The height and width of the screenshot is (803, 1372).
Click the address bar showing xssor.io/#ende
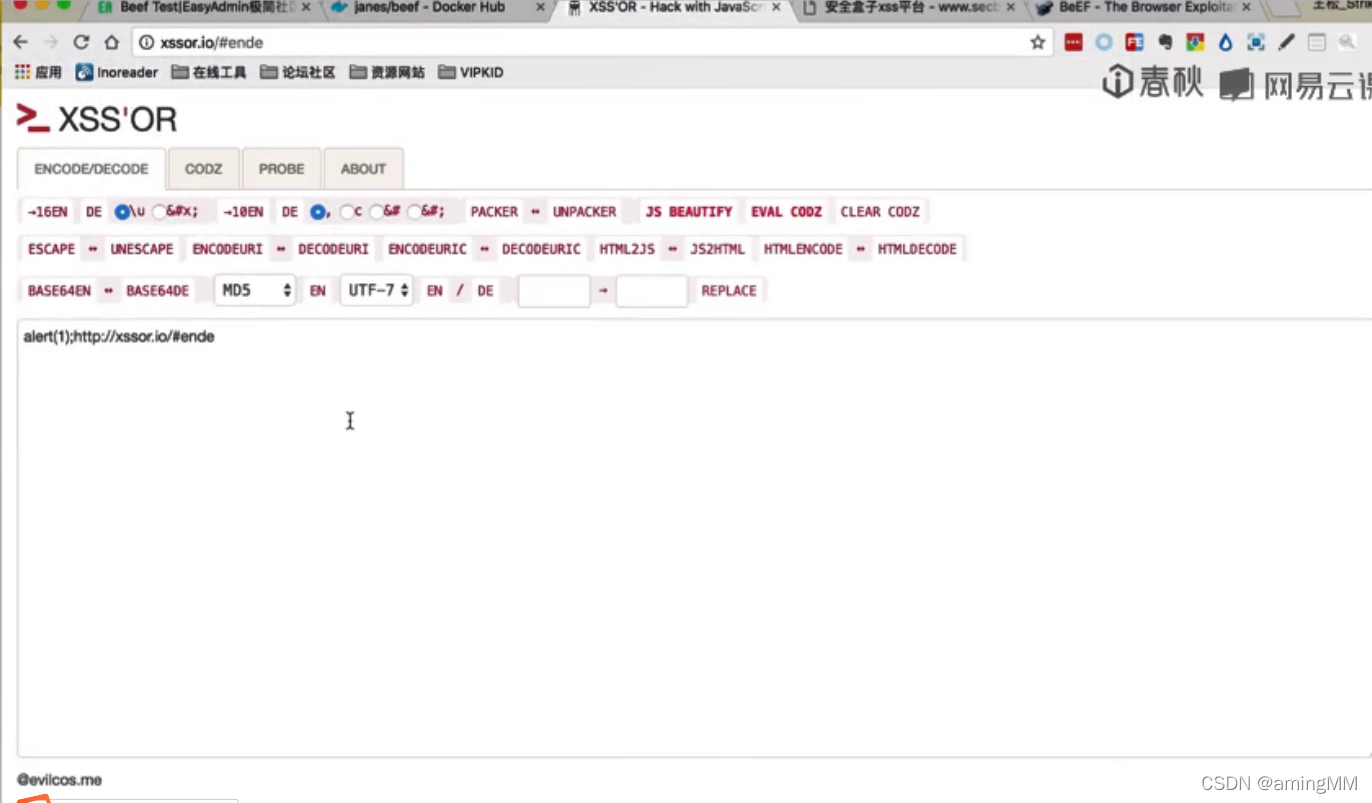tap(591, 43)
